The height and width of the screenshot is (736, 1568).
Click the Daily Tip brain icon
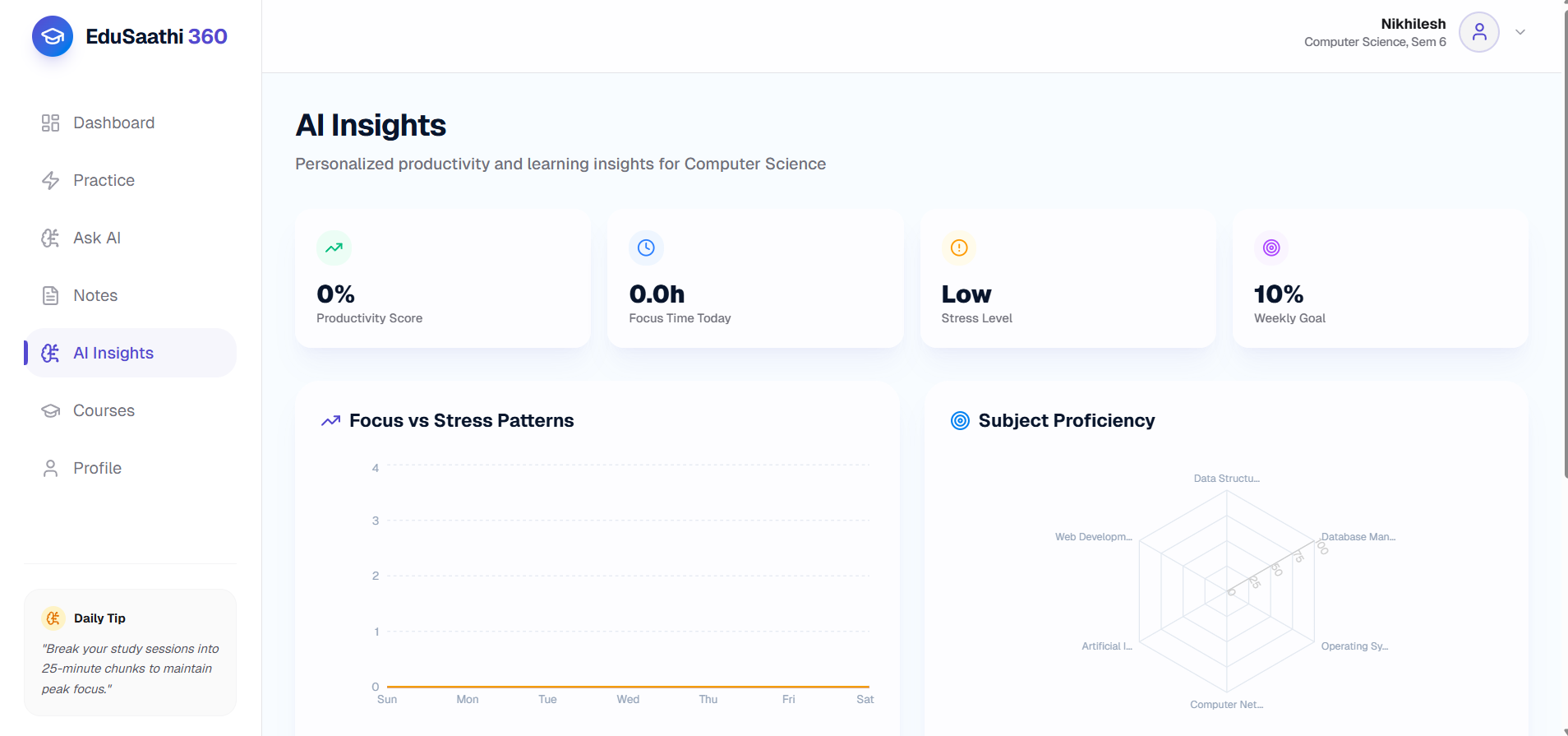[53, 618]
